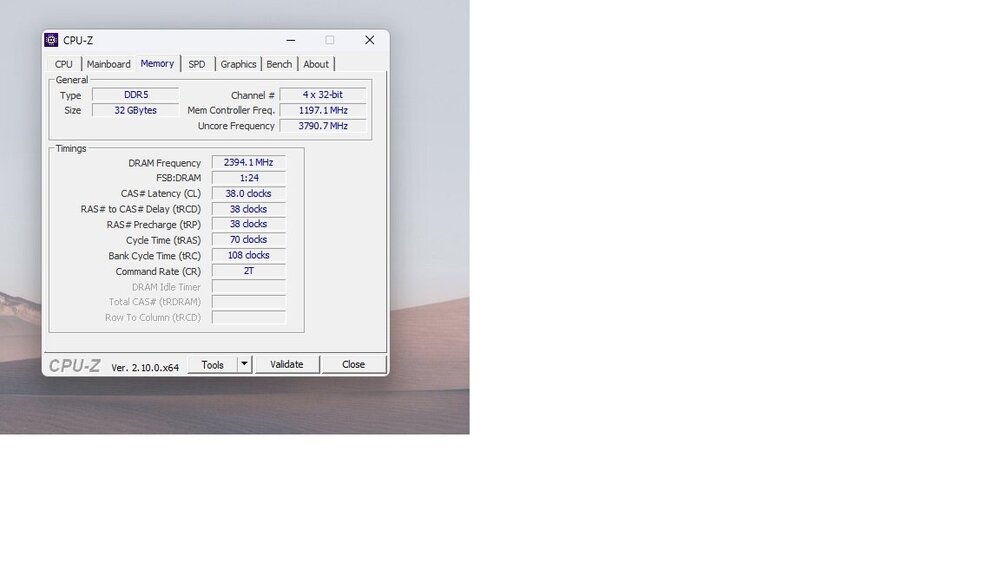Close CPU-Z using title bar X
Screen dimensions: 1000x562
[x=369, y=40]
